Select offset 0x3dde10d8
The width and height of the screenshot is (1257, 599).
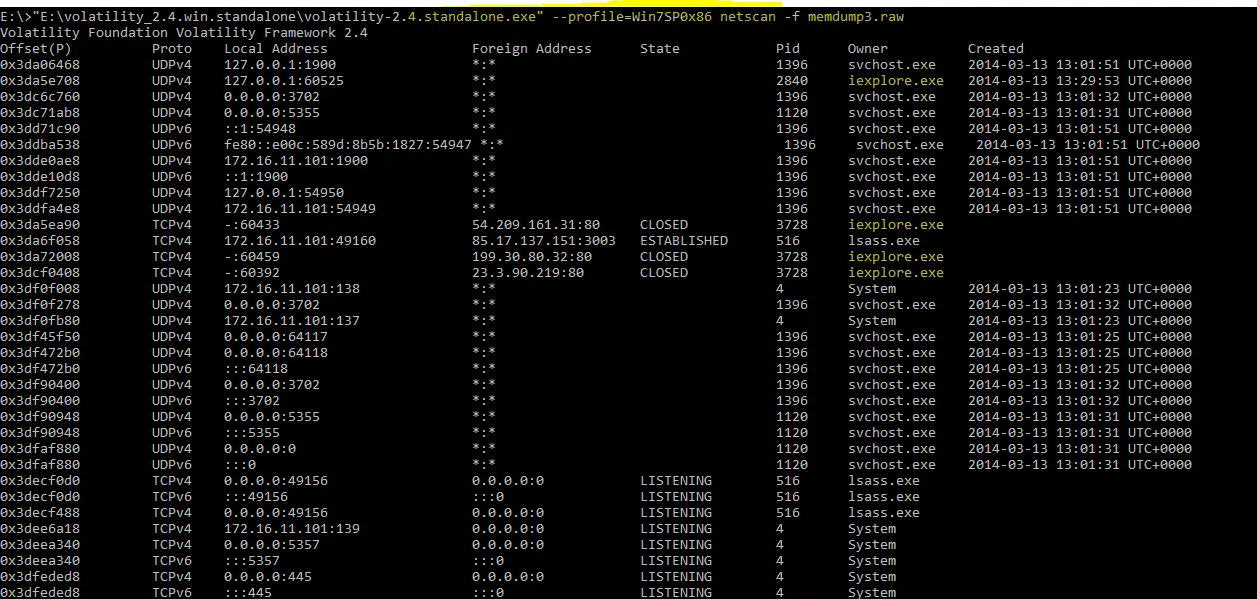(x=40, y=176)
